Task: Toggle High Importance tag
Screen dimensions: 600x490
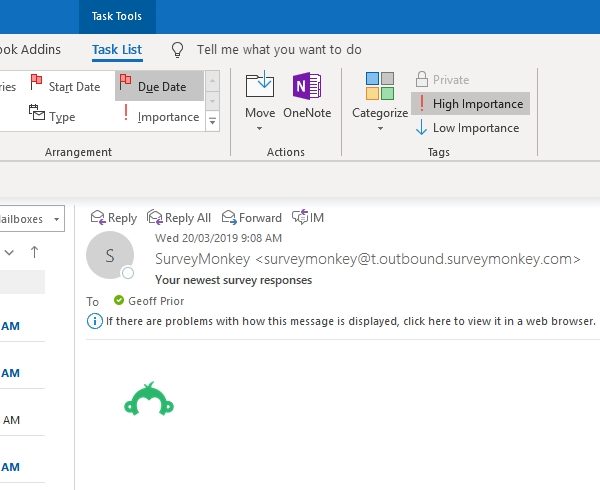Action: point(470,104)
